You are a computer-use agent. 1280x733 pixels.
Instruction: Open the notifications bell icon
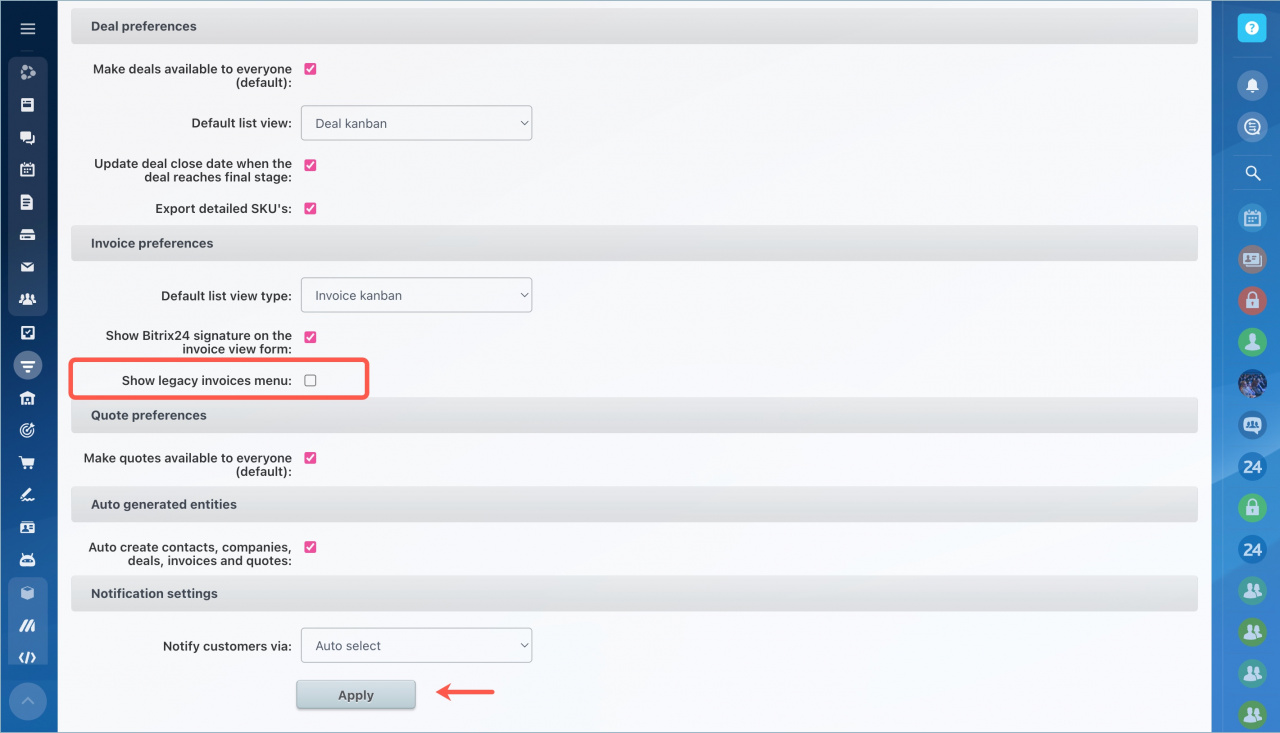point(1252,85)
